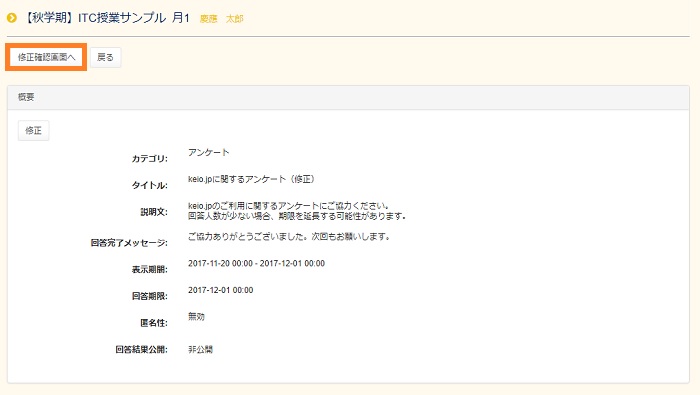
Task: Click the 回答結果公開 label
Action: [142, 349]
